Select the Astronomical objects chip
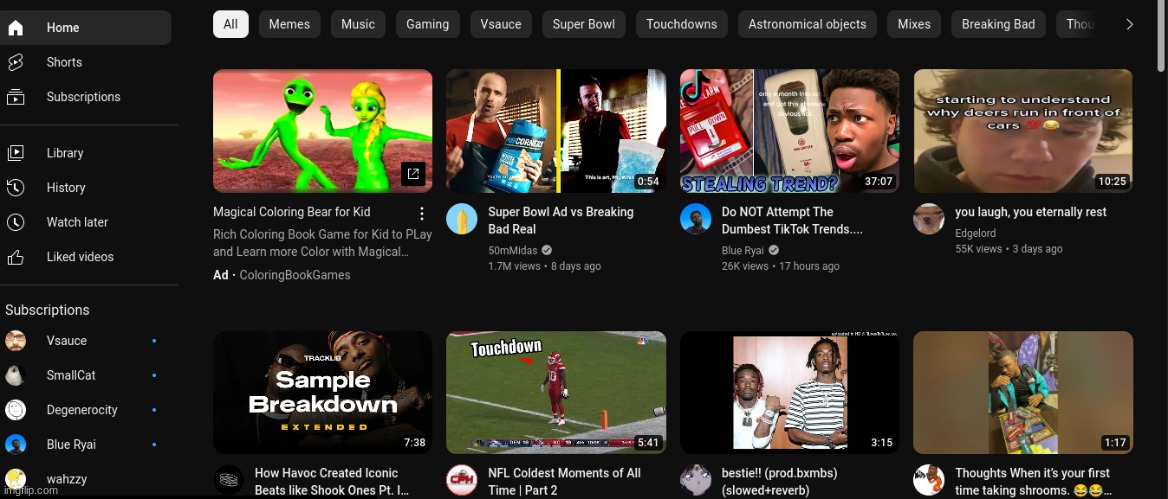1168x499 pixels. coord(807,25)
